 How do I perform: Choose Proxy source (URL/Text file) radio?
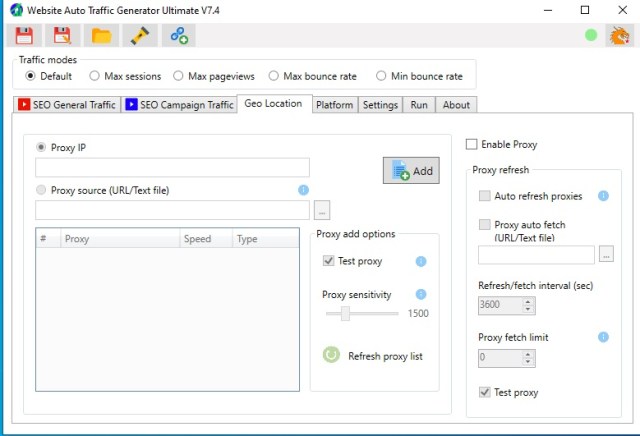[x=41, y=190]
